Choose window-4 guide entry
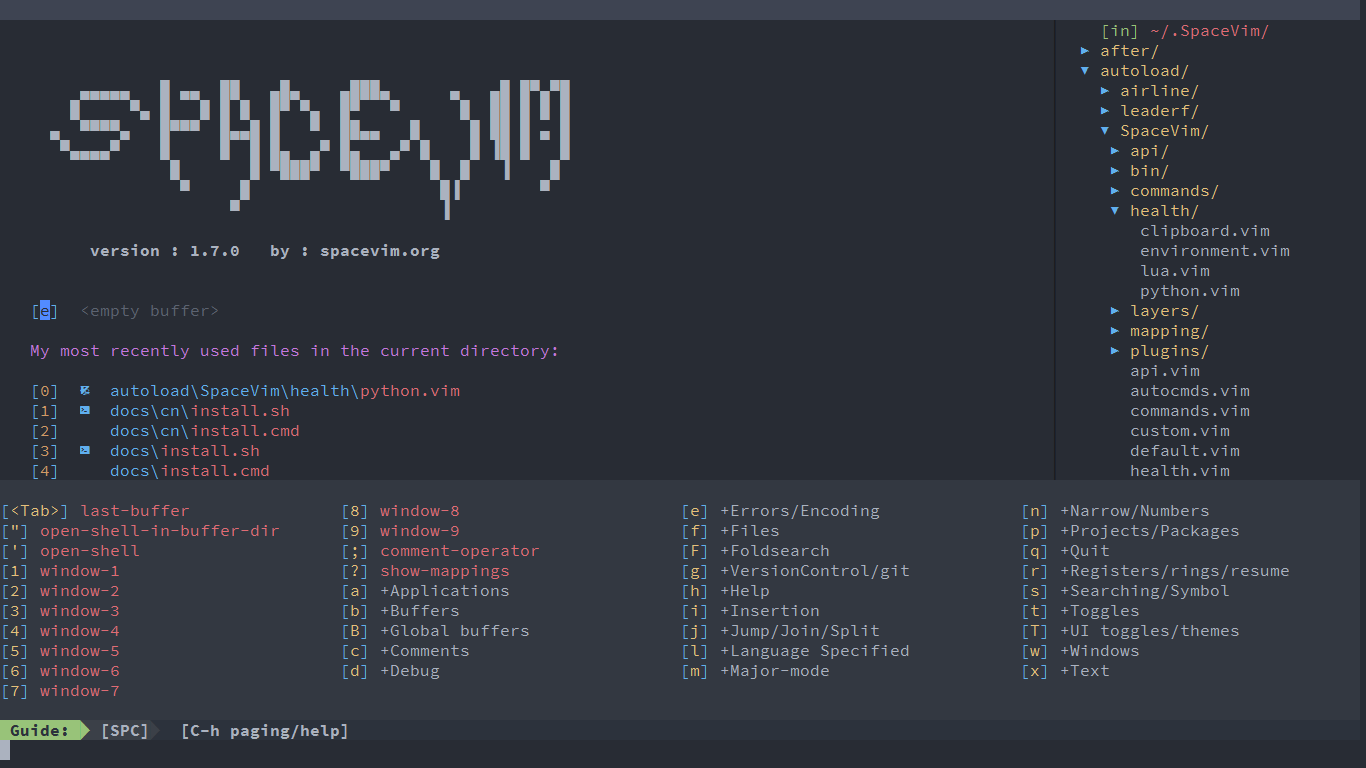Image resolution: width=1366 pixels, height=768 pixels. click(80, 631)
